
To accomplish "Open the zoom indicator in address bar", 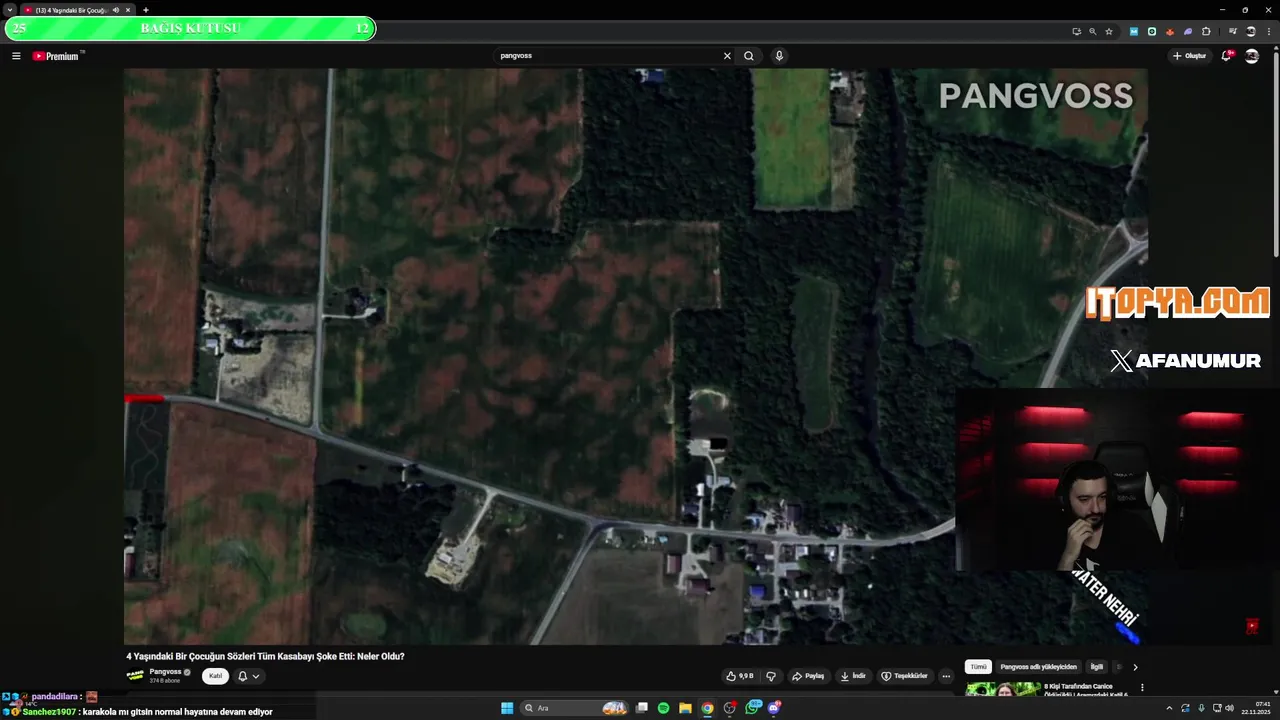I will (1092, 31).
